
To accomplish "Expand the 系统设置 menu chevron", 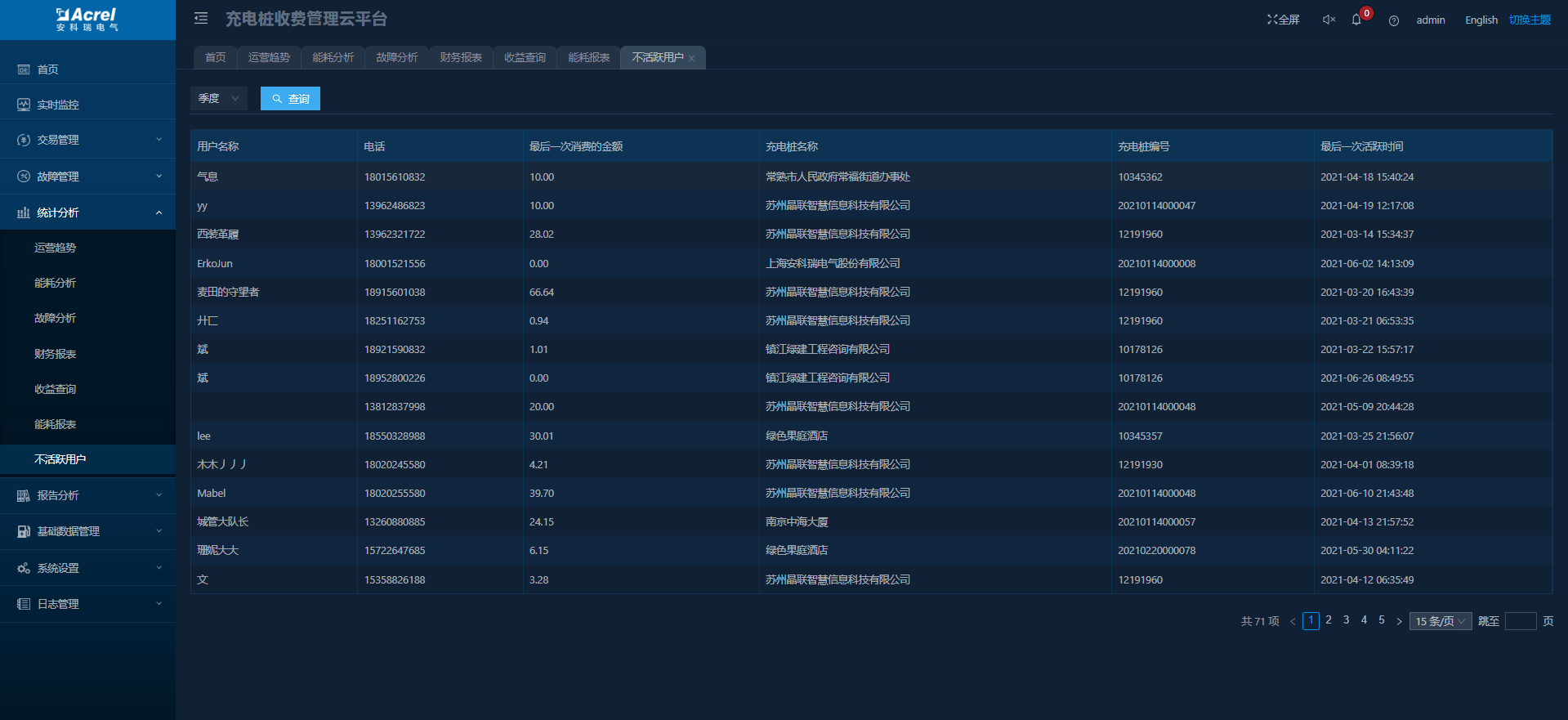I will pyautogui.click(x=159, y=568).
